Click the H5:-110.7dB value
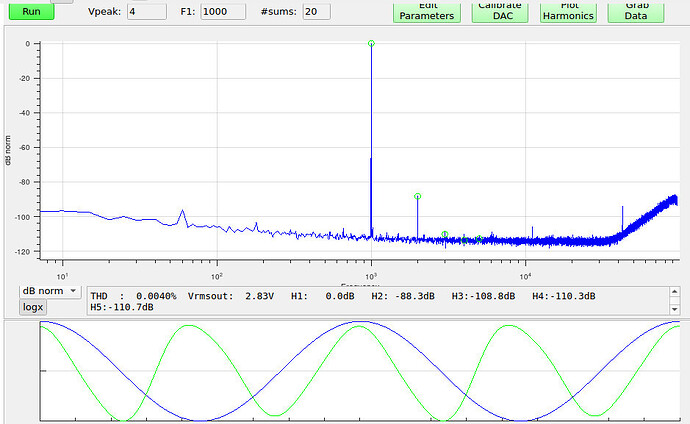This screenshot has height=424, width=690. [122, 307]
